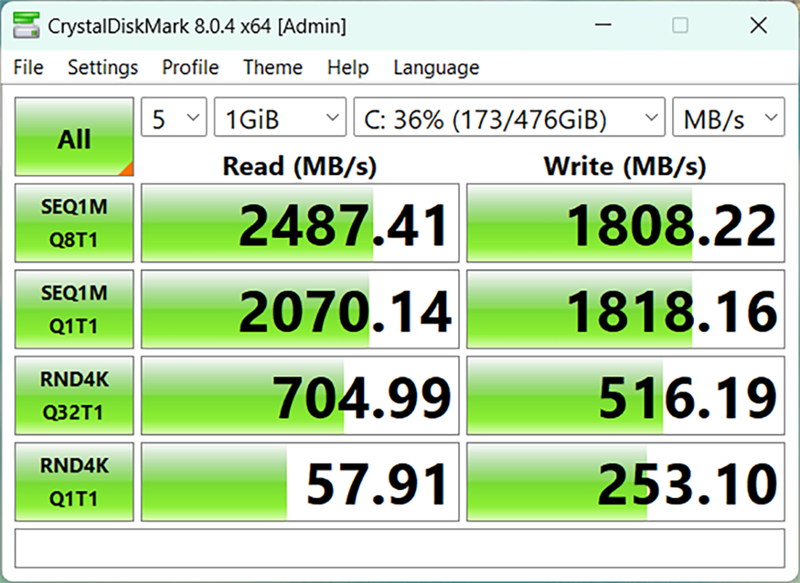This screenshot has height=583, width=800.
Task: Start the SEQ1M Q8T1 test
Action: pyautogui.click(x=74, y=223)
